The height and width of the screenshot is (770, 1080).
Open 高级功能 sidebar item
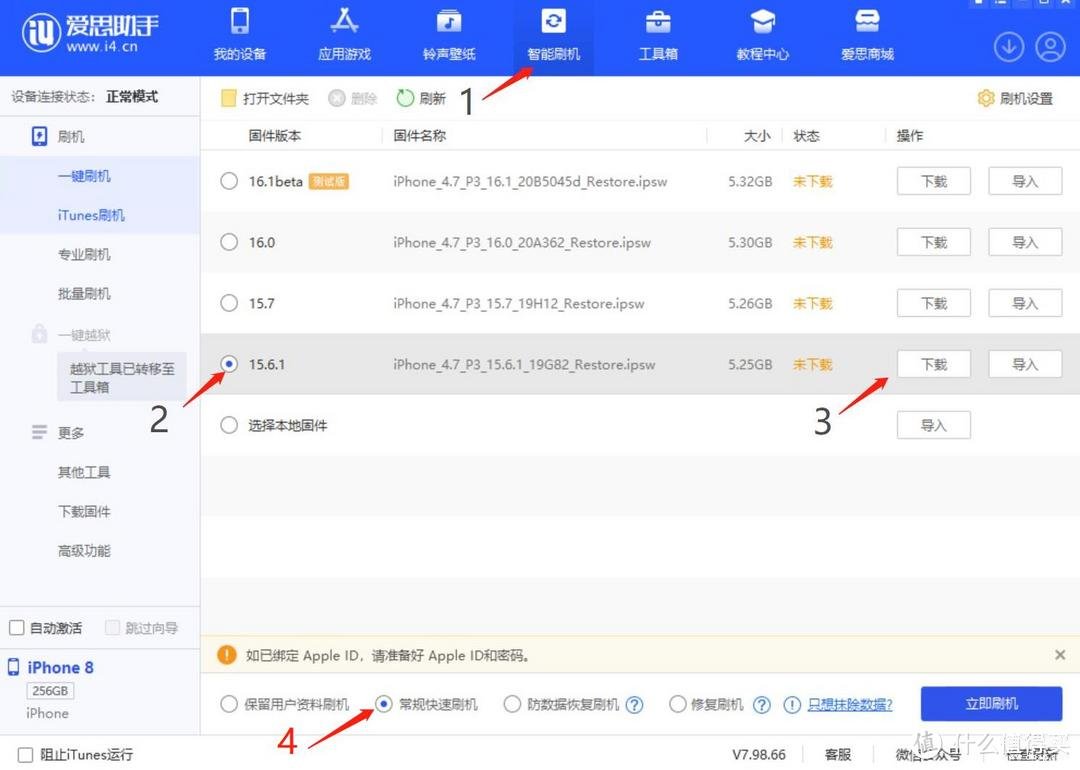84,550
